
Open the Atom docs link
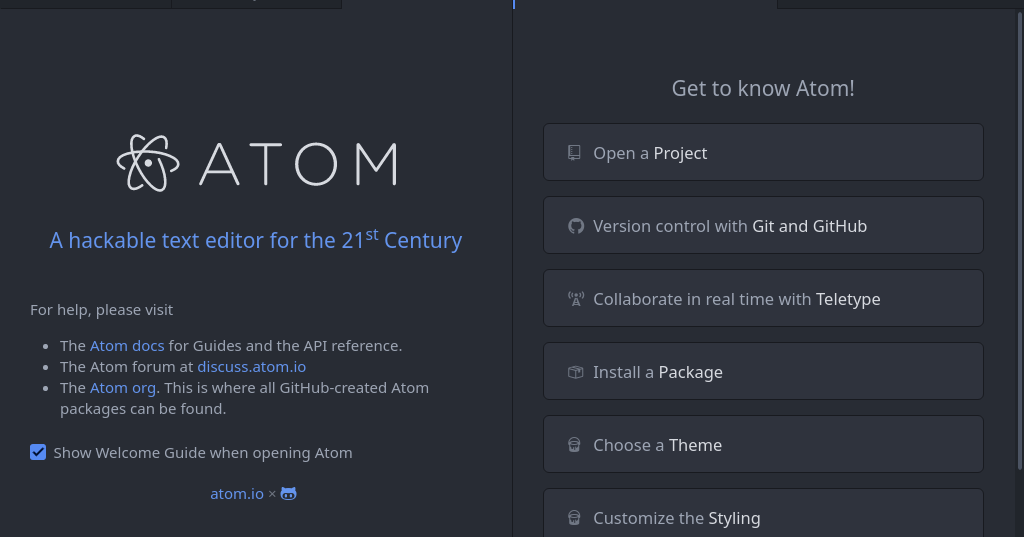(127, 346)
